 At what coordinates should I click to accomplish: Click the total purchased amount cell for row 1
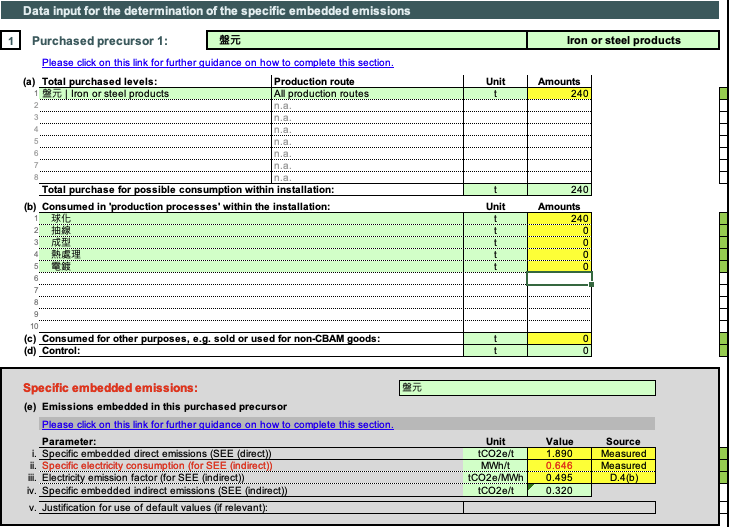pyautogui.click(x=559, y=94)
